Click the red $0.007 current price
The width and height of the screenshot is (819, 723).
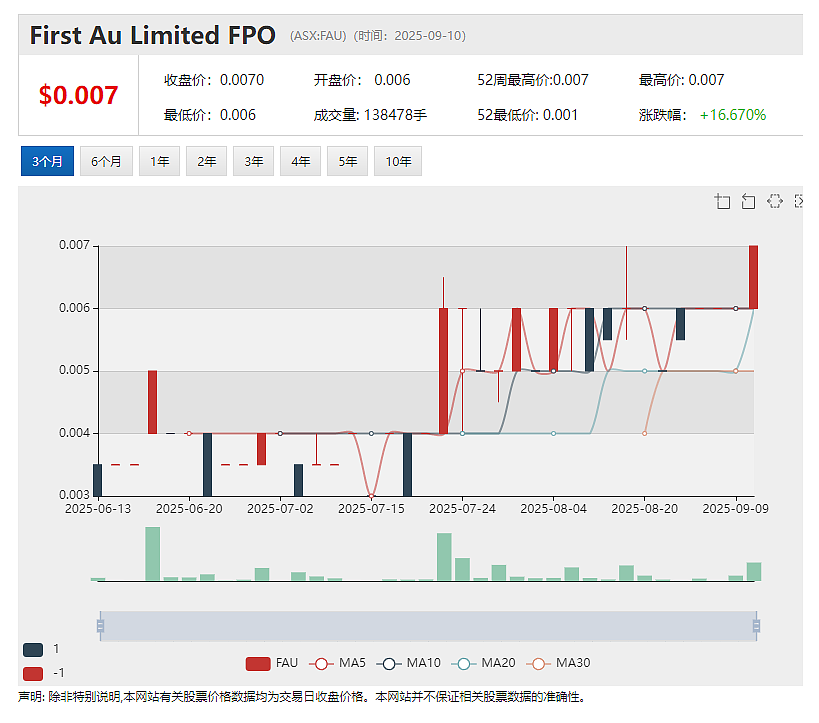coord(78,95)
